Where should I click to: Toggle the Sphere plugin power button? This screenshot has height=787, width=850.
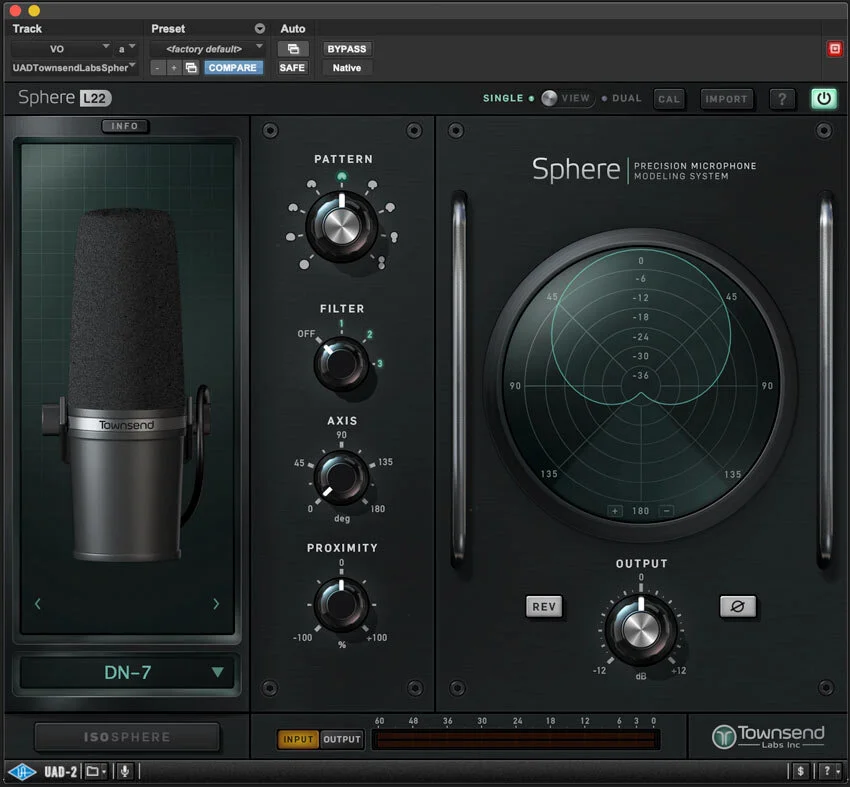pyautogui.click(x=823, y=99)
